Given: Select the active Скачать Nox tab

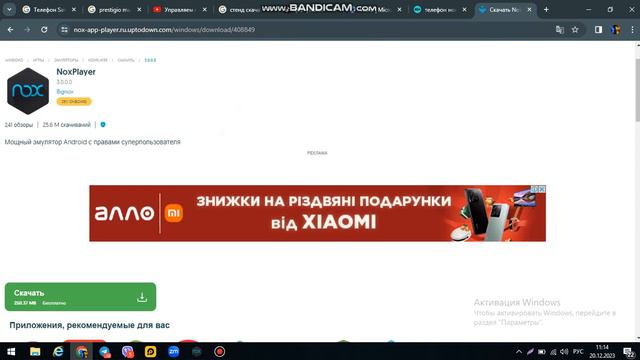Looking at the screenshot, I should [x=506, y=9].
